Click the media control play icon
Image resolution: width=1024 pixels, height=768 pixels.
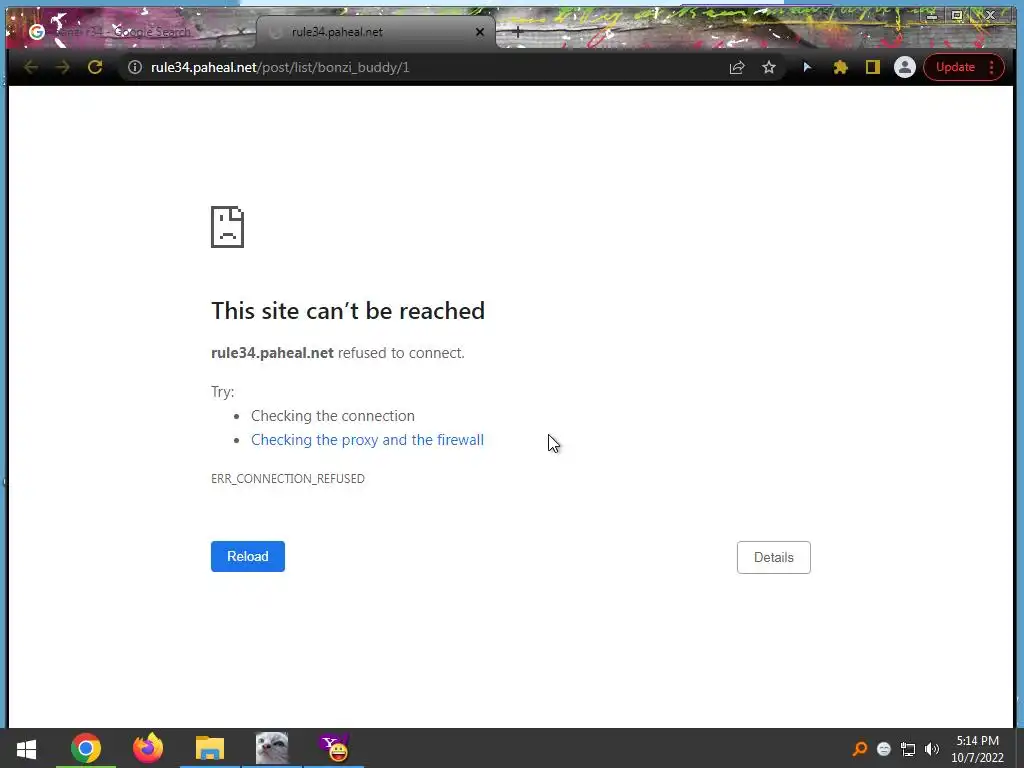pyautogui.click(x=807, y=67)
